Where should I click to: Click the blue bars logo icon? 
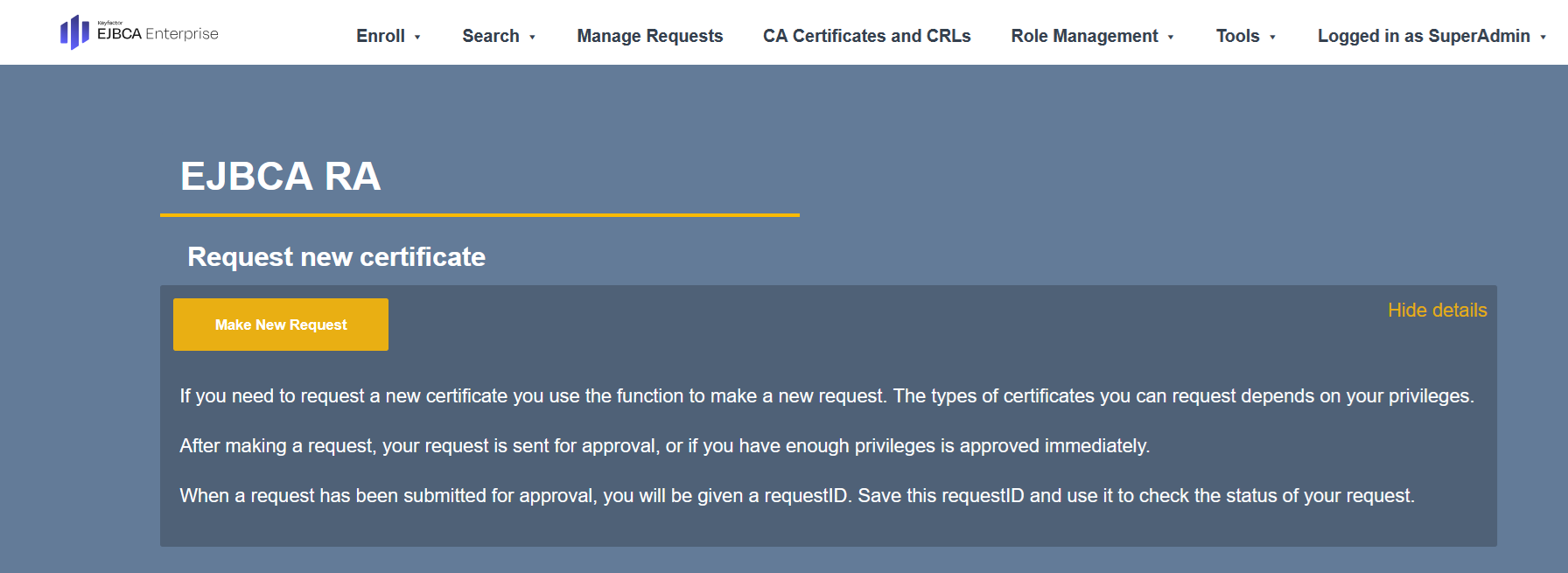[x=73, y=32]
